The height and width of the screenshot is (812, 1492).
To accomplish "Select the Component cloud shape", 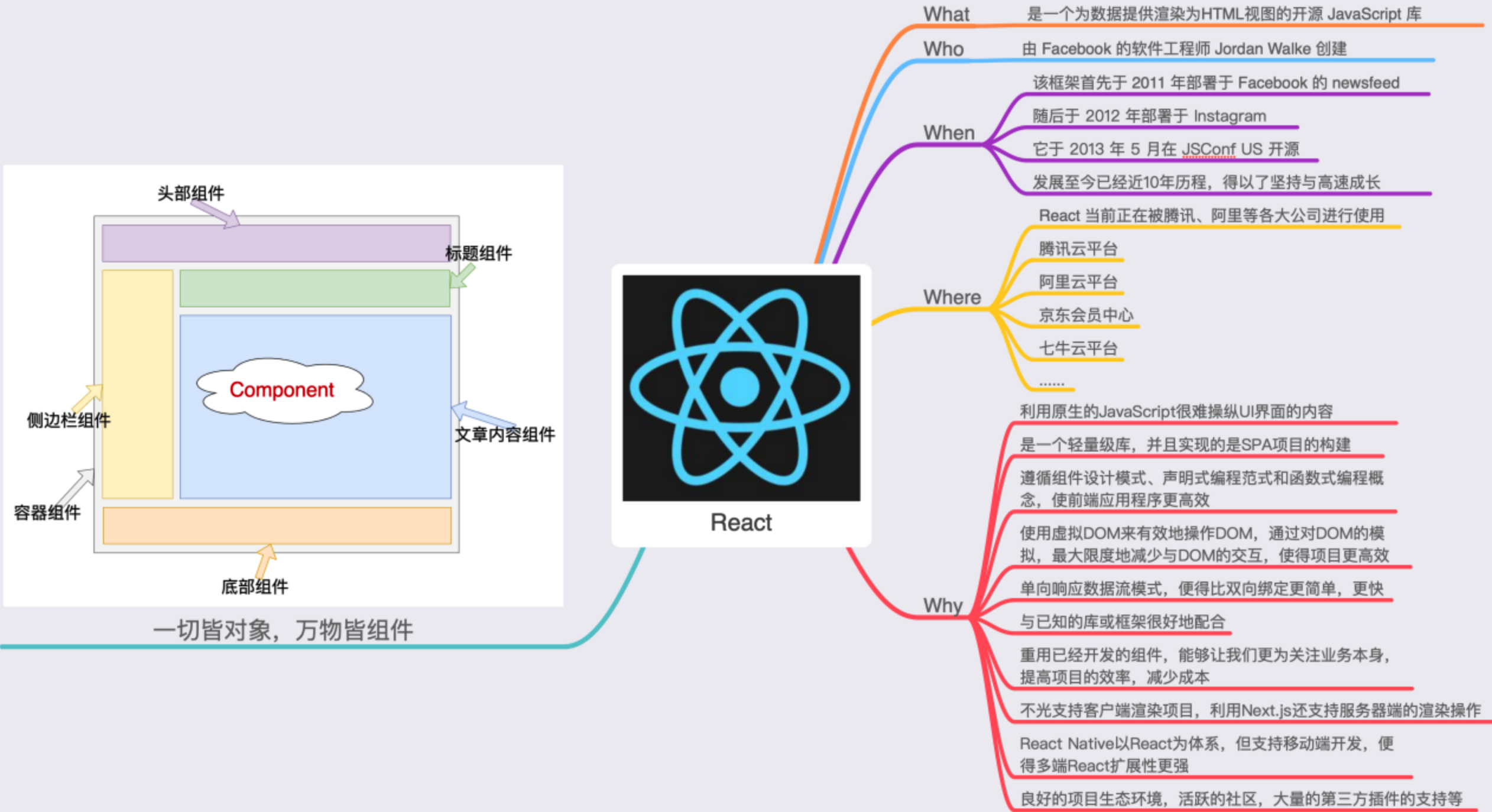I will (x=283, y=390).
